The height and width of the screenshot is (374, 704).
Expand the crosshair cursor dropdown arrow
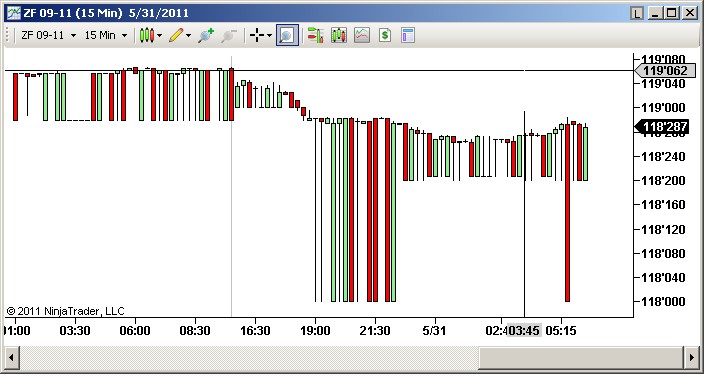point(269,35)
